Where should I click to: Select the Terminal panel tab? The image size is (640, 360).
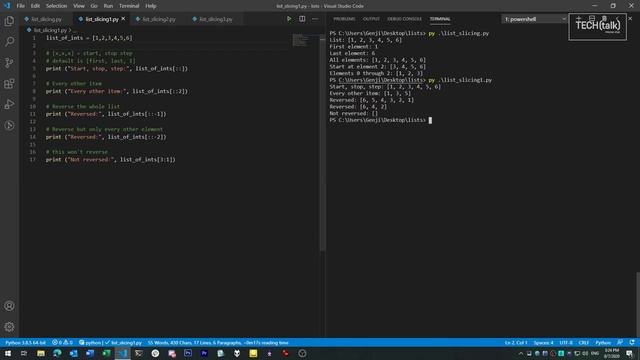pyautogui.click(x=440, y=19)
